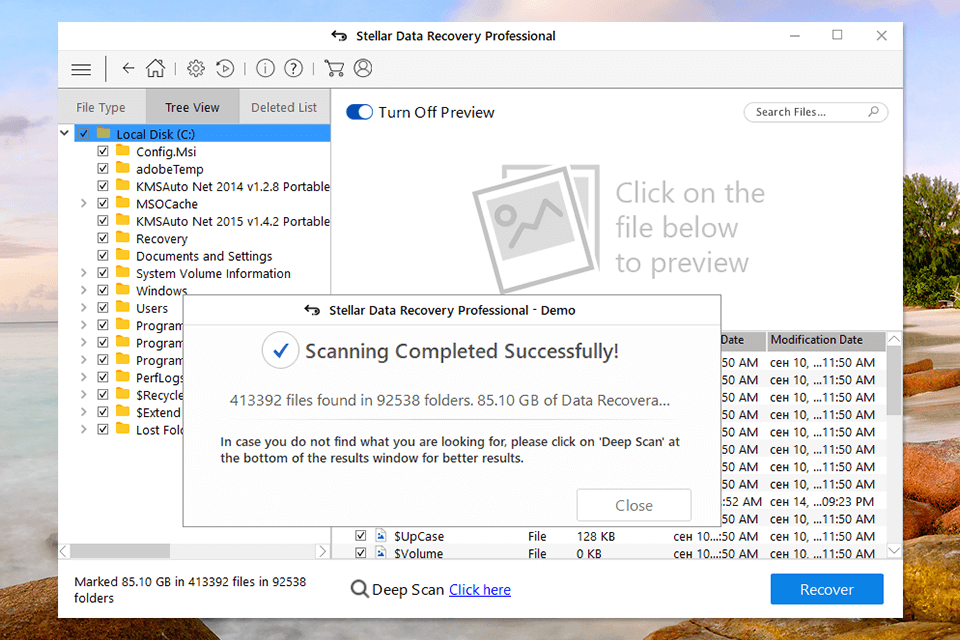Switch to the File Type tab
960x640 pixels.
click(101, 108)
